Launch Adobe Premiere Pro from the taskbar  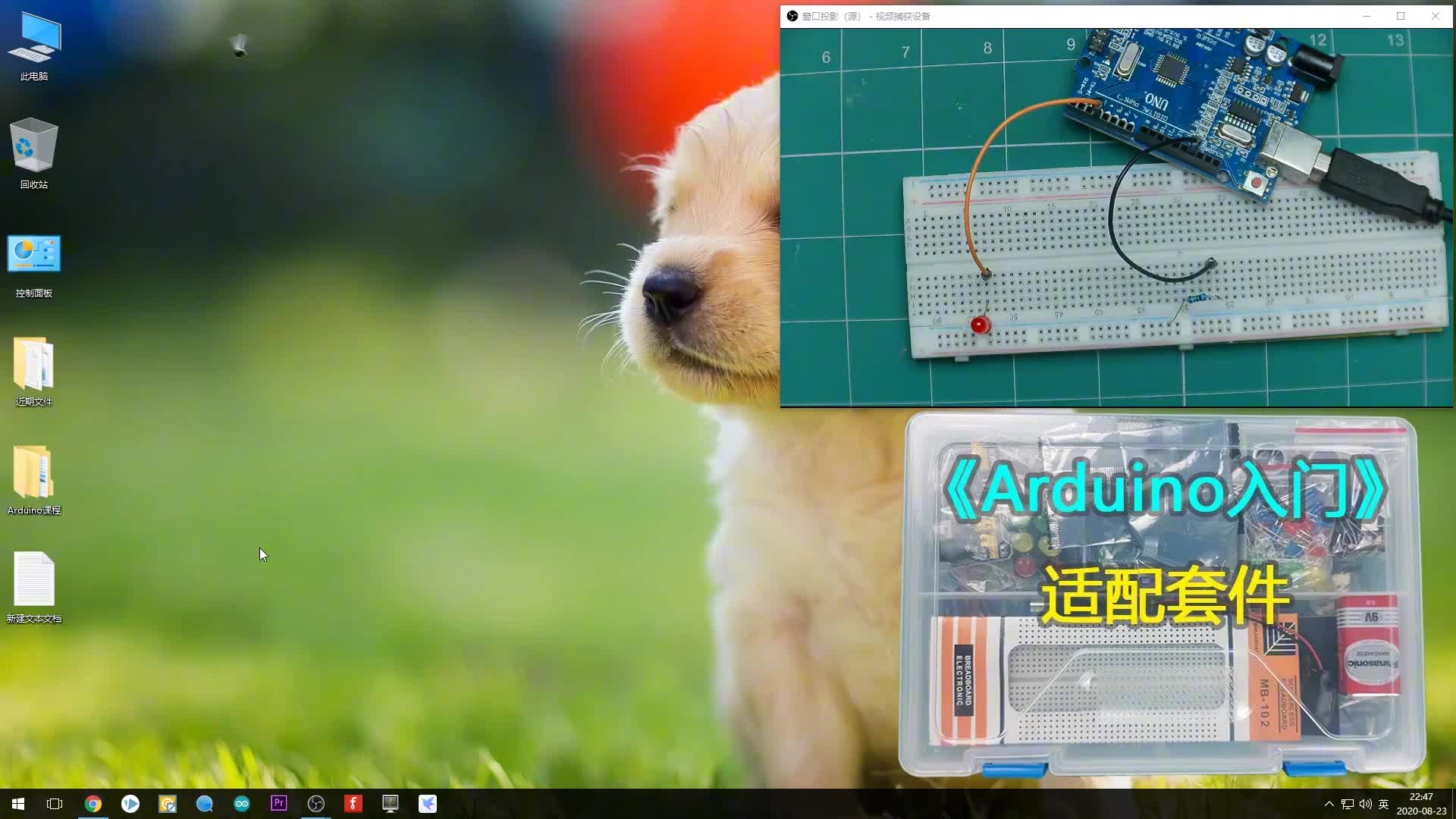click(279, 804)
